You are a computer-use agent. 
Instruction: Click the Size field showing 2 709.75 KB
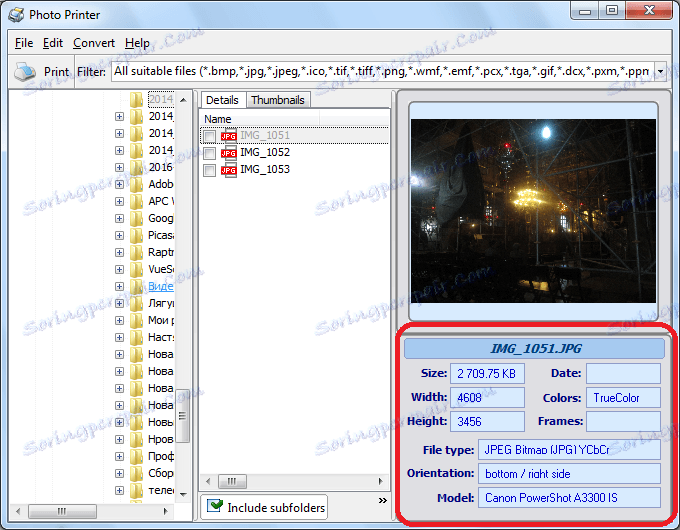coord(487,374)
